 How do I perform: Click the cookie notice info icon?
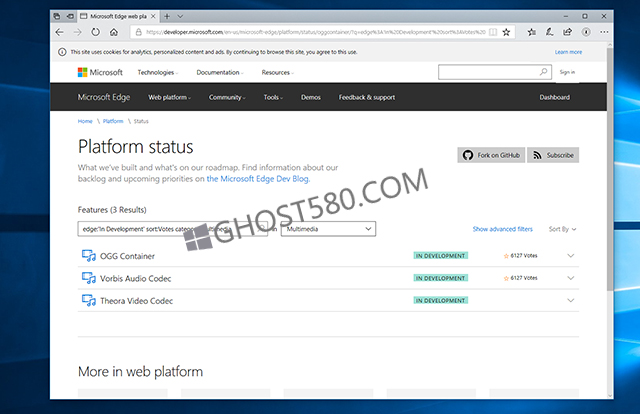62,52
